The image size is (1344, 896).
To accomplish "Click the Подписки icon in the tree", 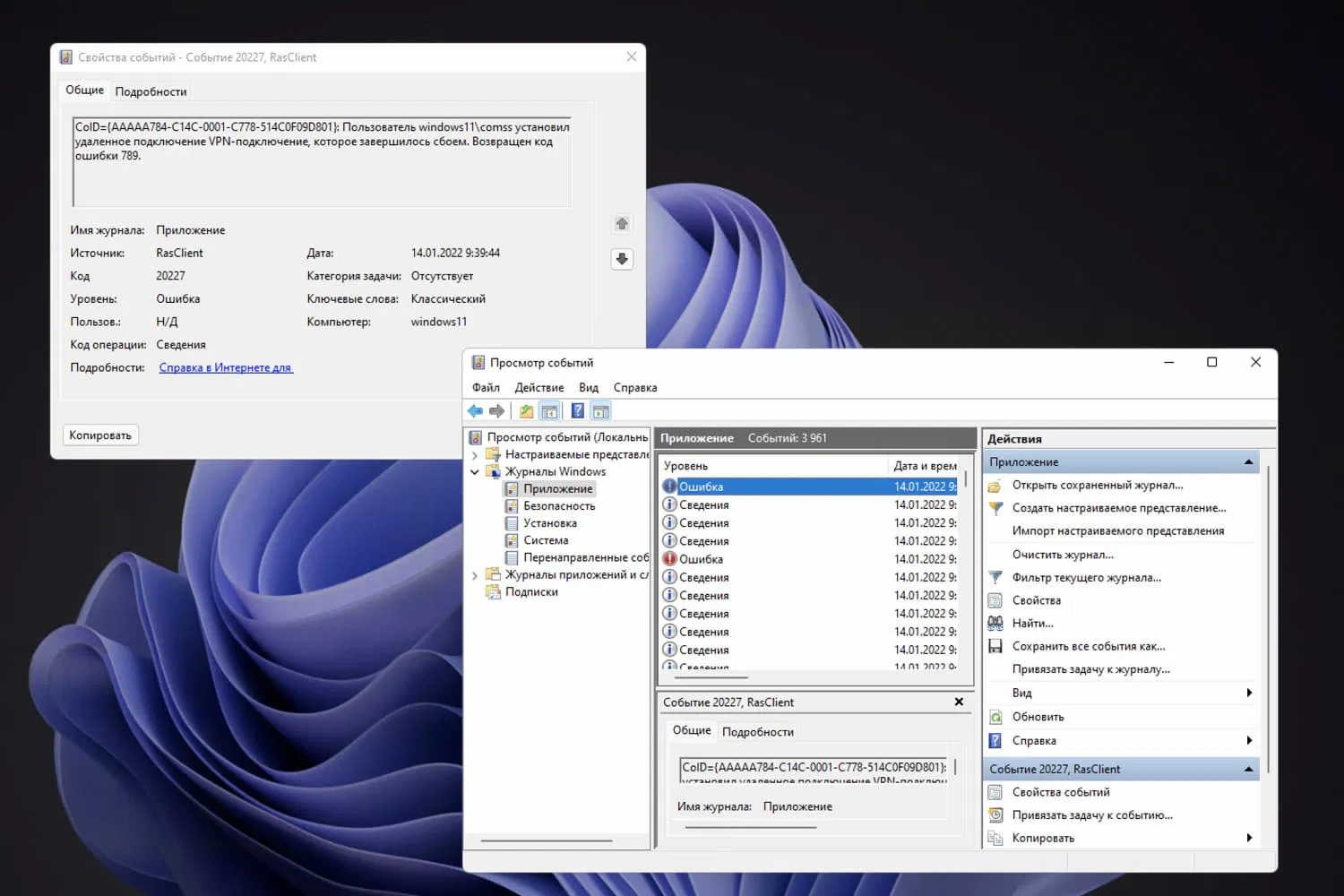I will [x=493, y=591].
